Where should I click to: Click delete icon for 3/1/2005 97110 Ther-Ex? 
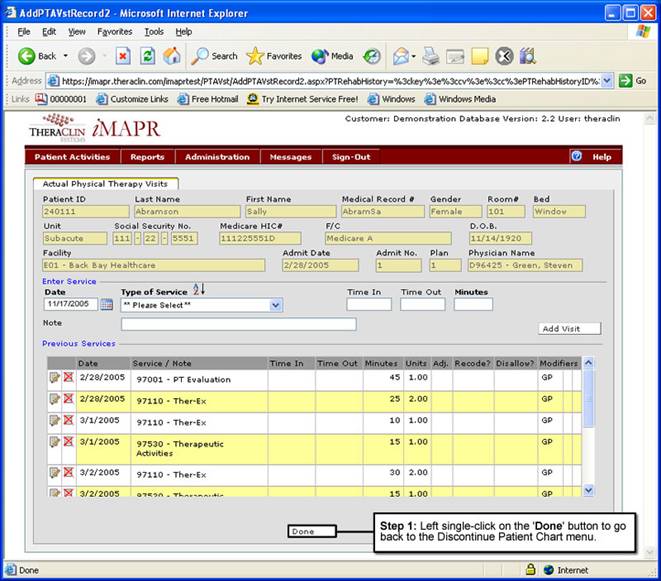pos(68,420)
